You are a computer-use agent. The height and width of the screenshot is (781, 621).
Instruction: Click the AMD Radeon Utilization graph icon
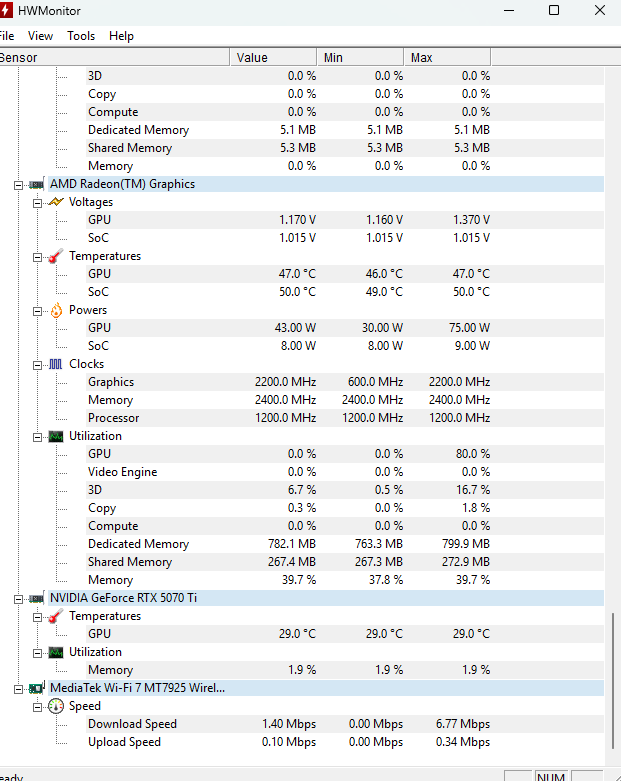point(56,437)
